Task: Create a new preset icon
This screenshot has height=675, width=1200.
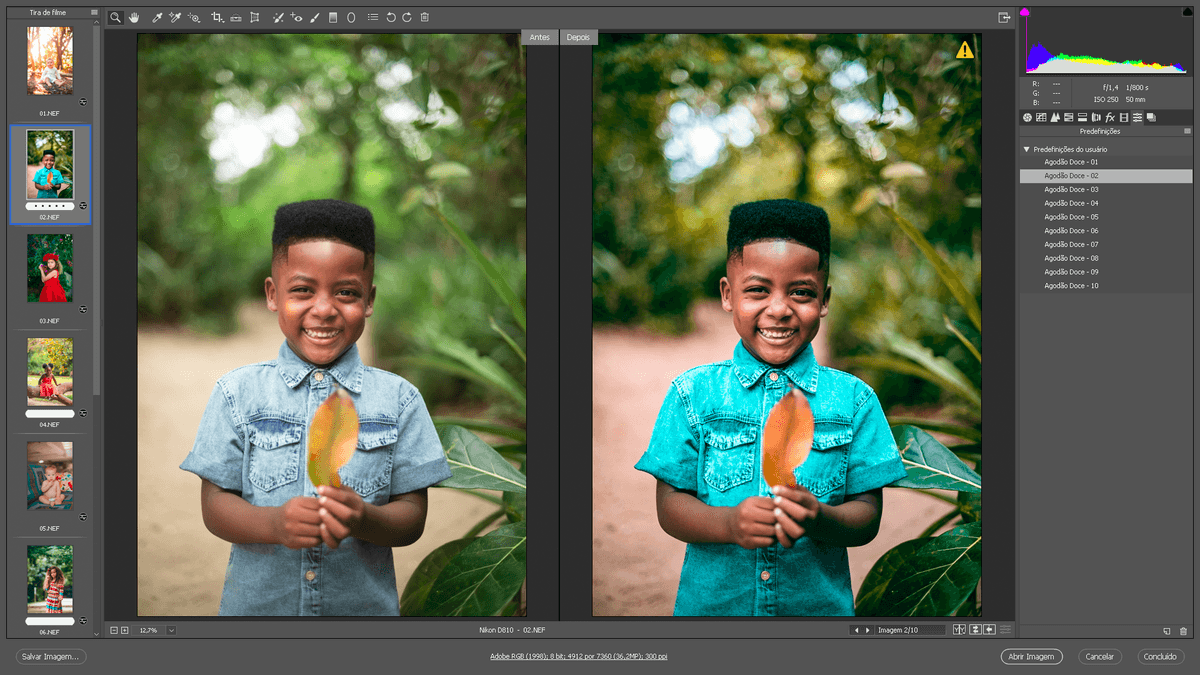Action: tap(1167, 631)
